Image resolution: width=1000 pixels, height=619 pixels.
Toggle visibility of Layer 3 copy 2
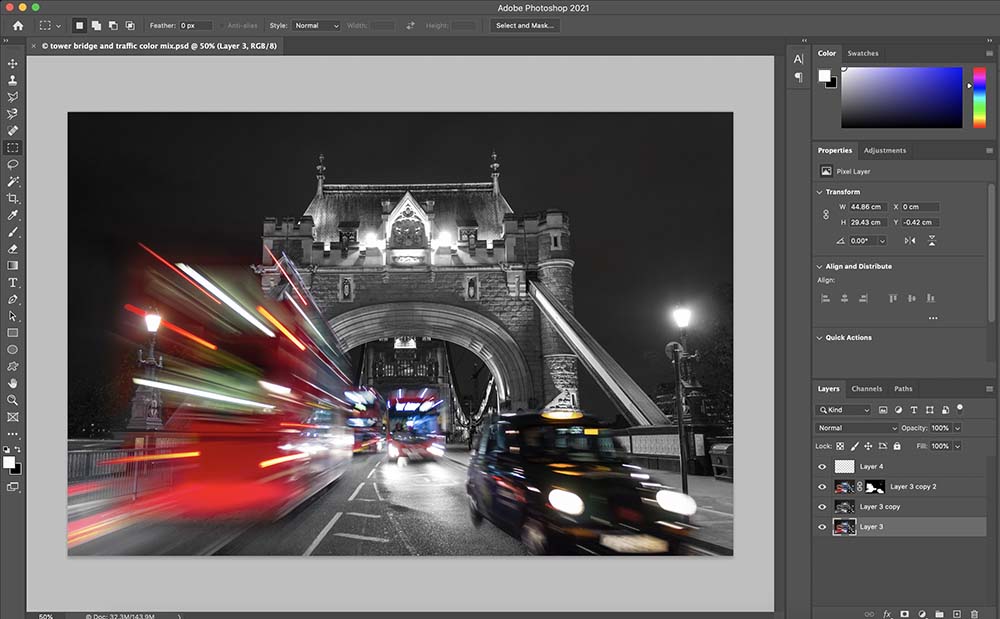click(821, 487)
